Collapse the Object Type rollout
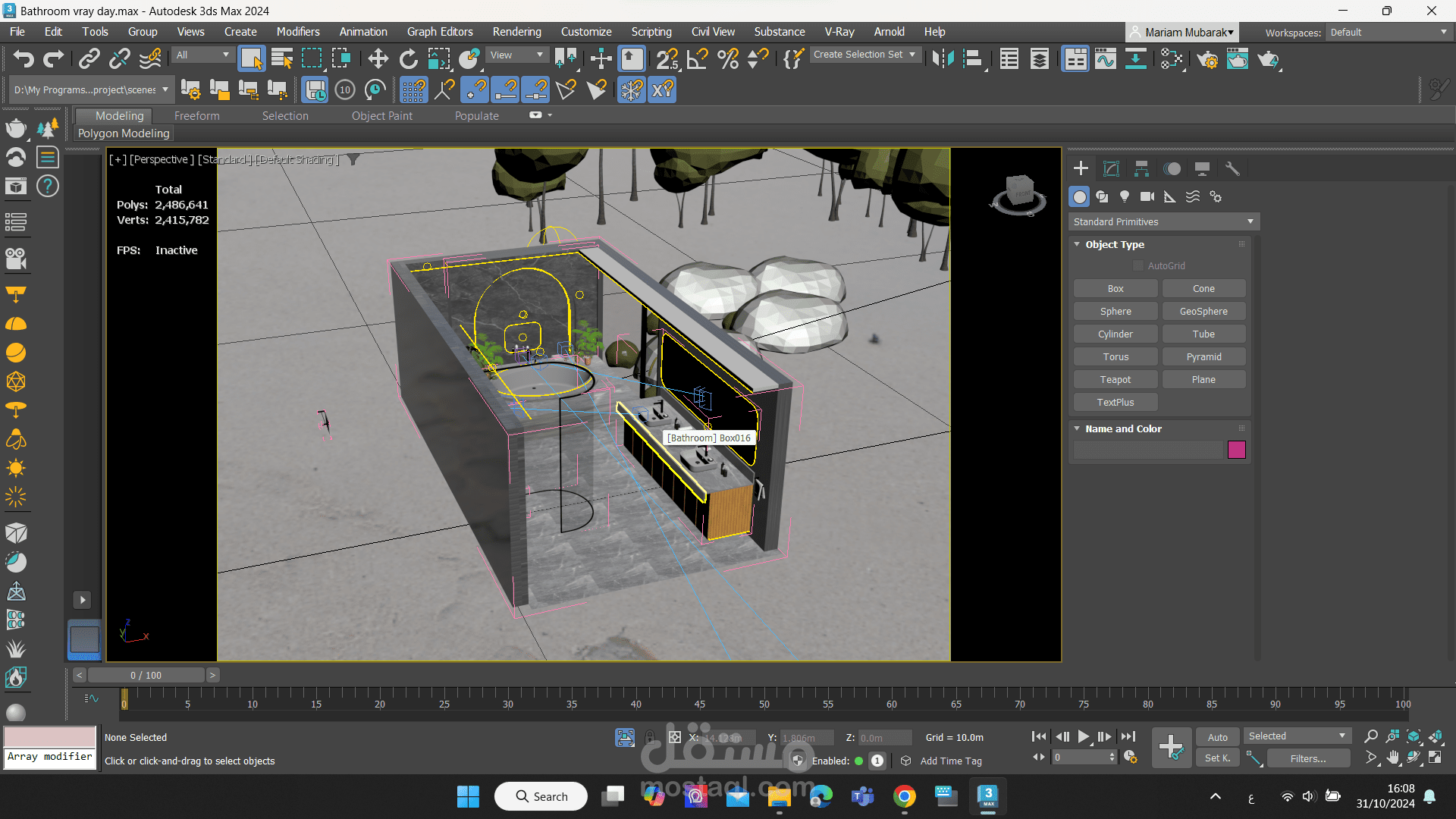Screen dimensions: 1456x819 pyautogui.click(x=1077, y=244)
